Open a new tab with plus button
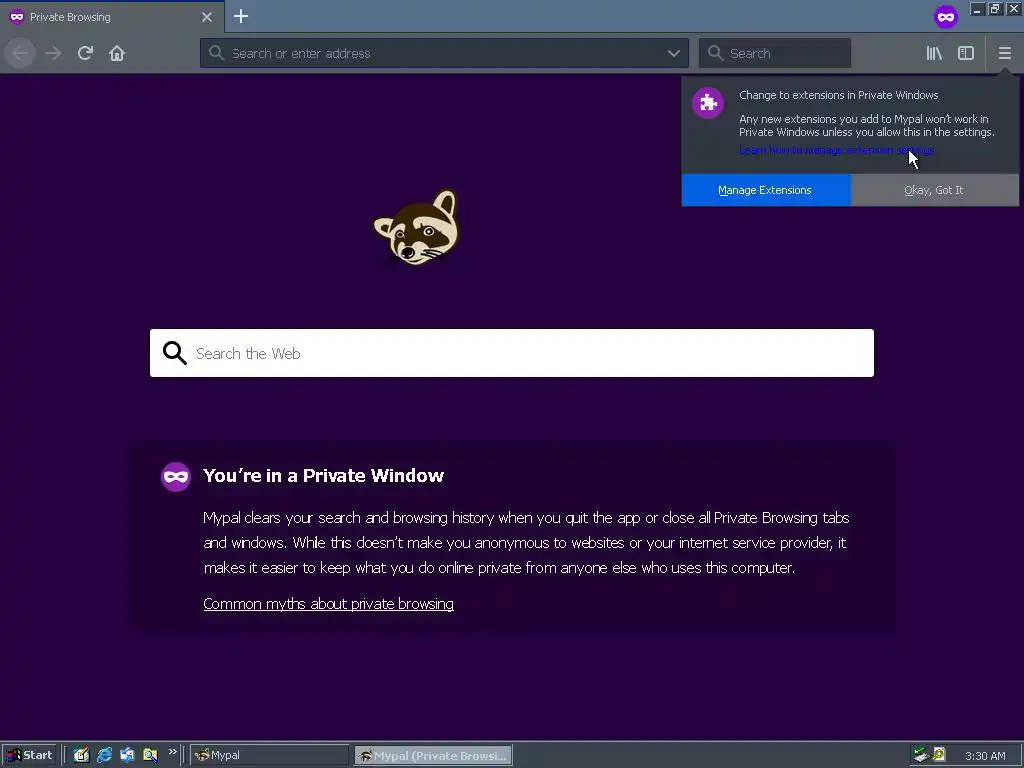The height and width of the screenshot is (768, 1024). [241, 16]
